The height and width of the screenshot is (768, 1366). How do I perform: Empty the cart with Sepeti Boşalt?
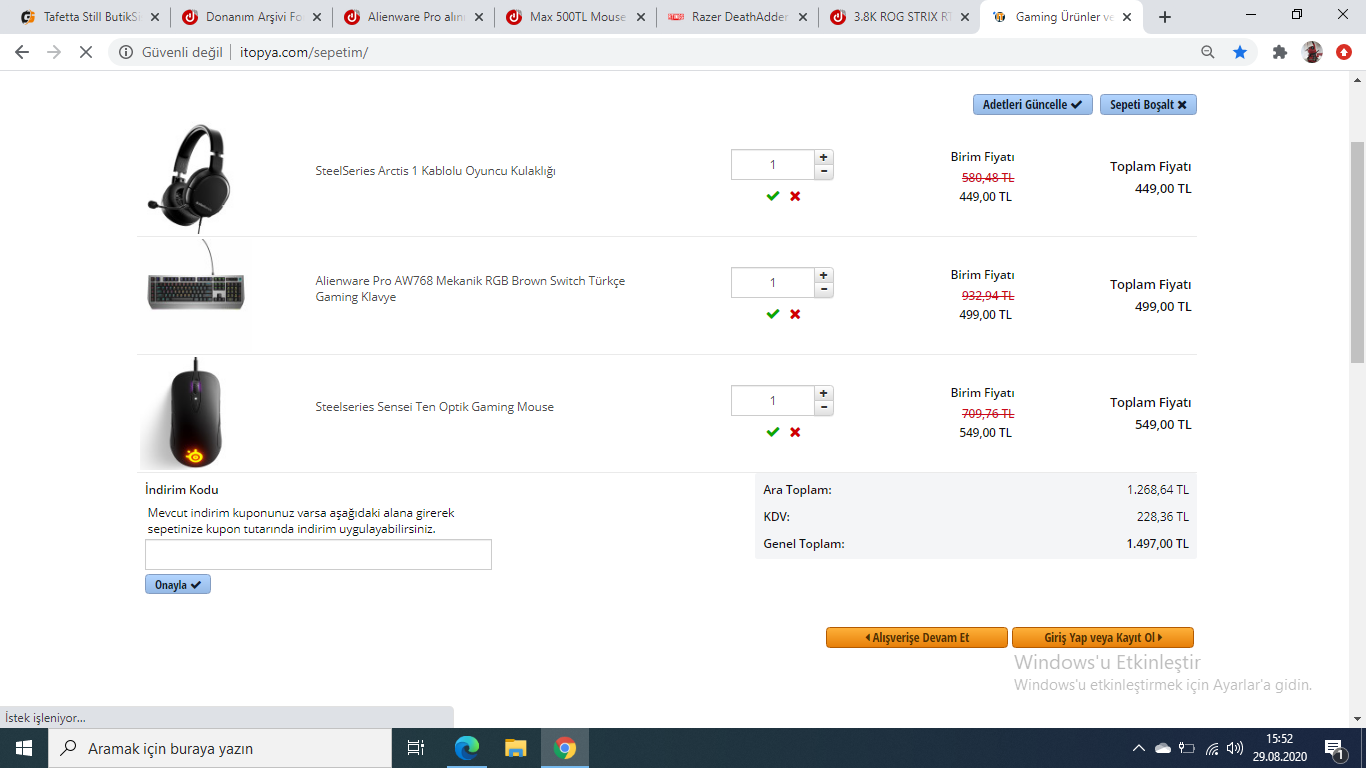[x=1148, y=105]
